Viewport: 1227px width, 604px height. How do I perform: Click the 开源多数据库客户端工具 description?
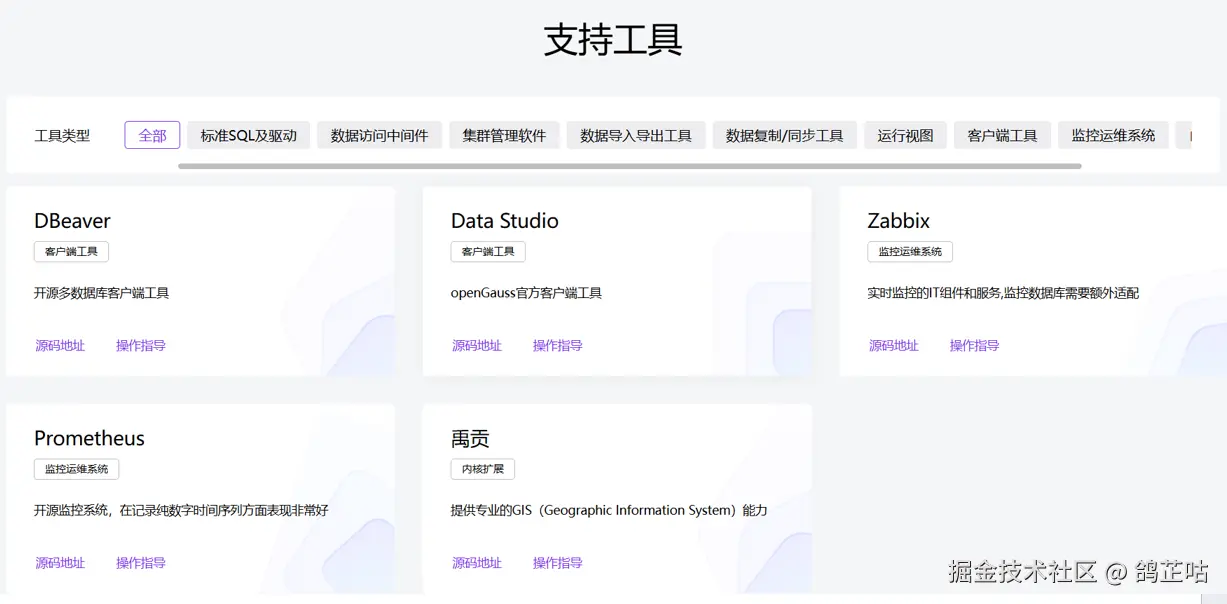click(x=102, y=293)
